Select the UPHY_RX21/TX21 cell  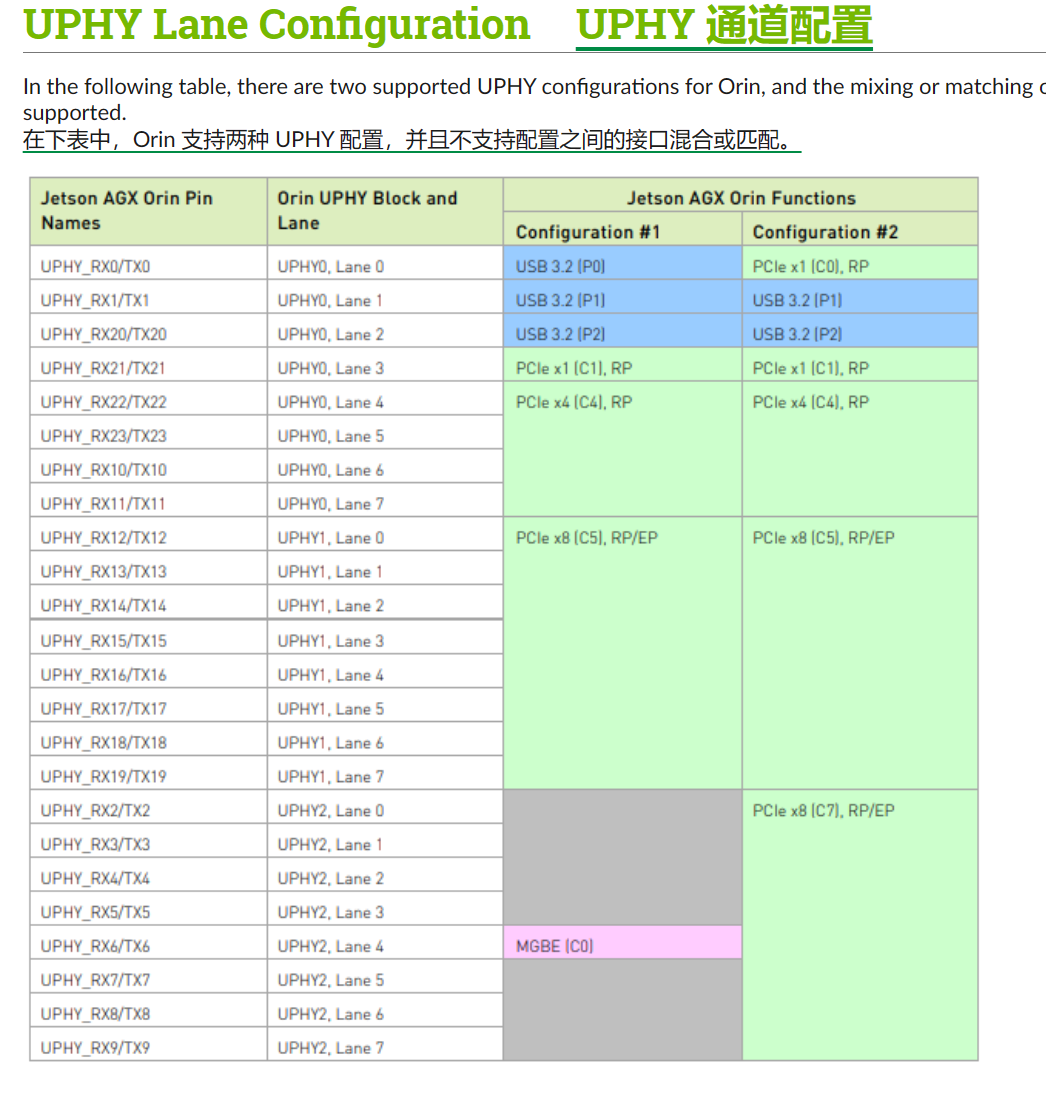point(149,365)
